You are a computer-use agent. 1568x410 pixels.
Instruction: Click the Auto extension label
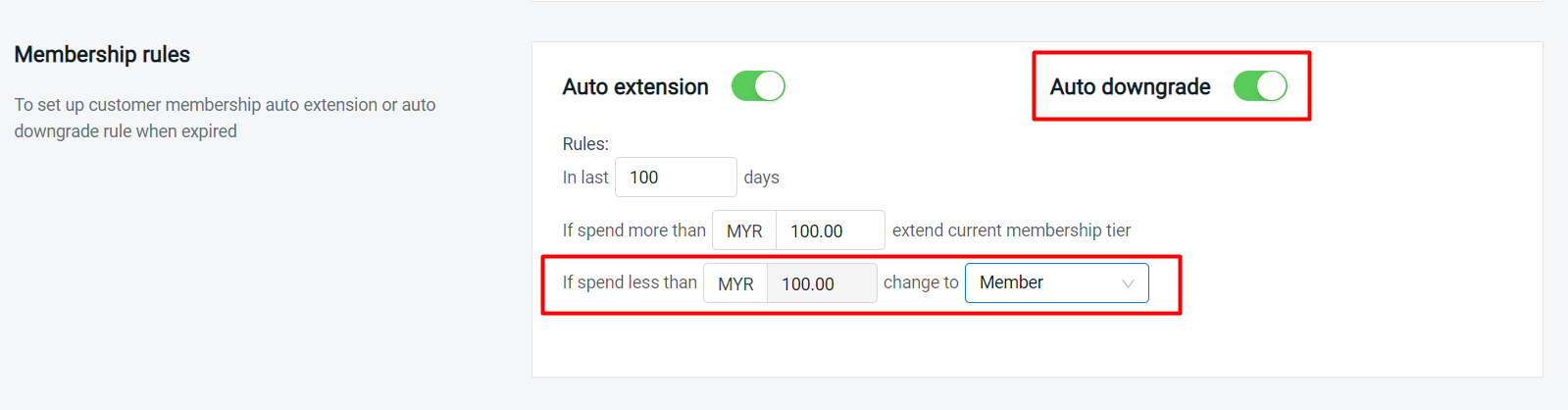tap(635, 87)
